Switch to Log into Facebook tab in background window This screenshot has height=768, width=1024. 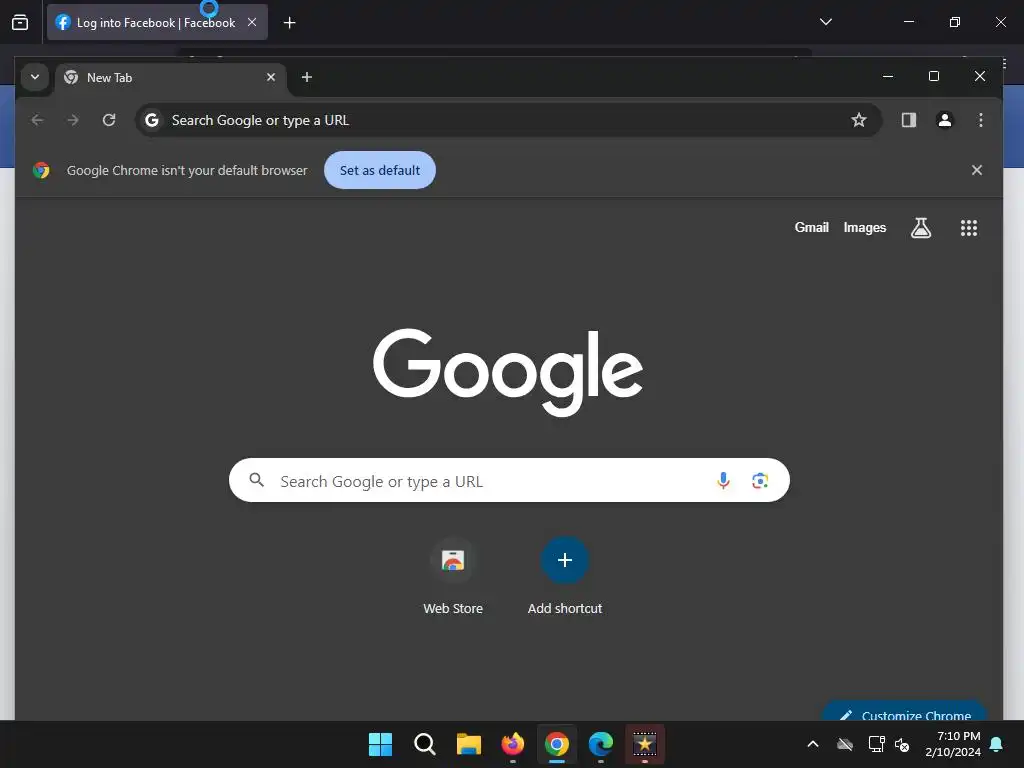pyautogui.click(x=157, y=22)
